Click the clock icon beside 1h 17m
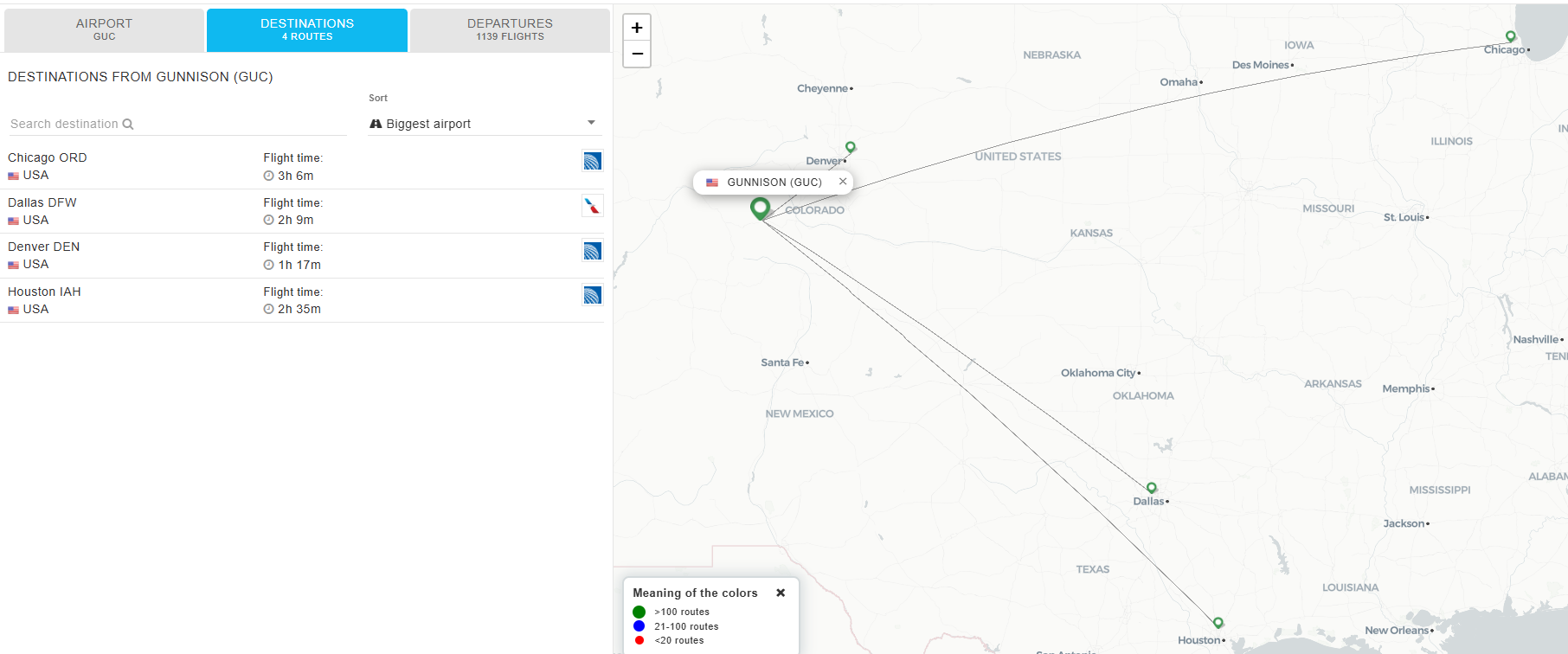Viewport: 1568px width, 654px height. point(268,265)
